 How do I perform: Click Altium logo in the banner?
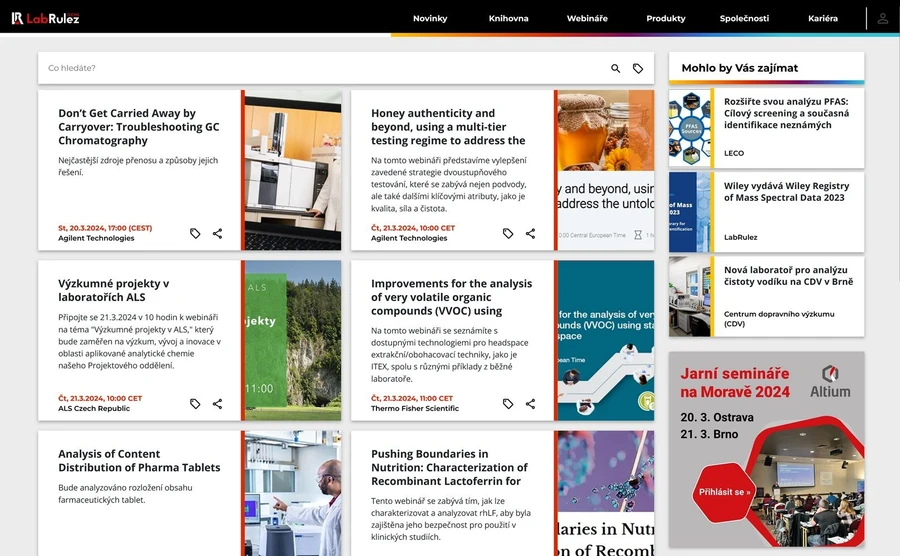[x=830, y=382]
